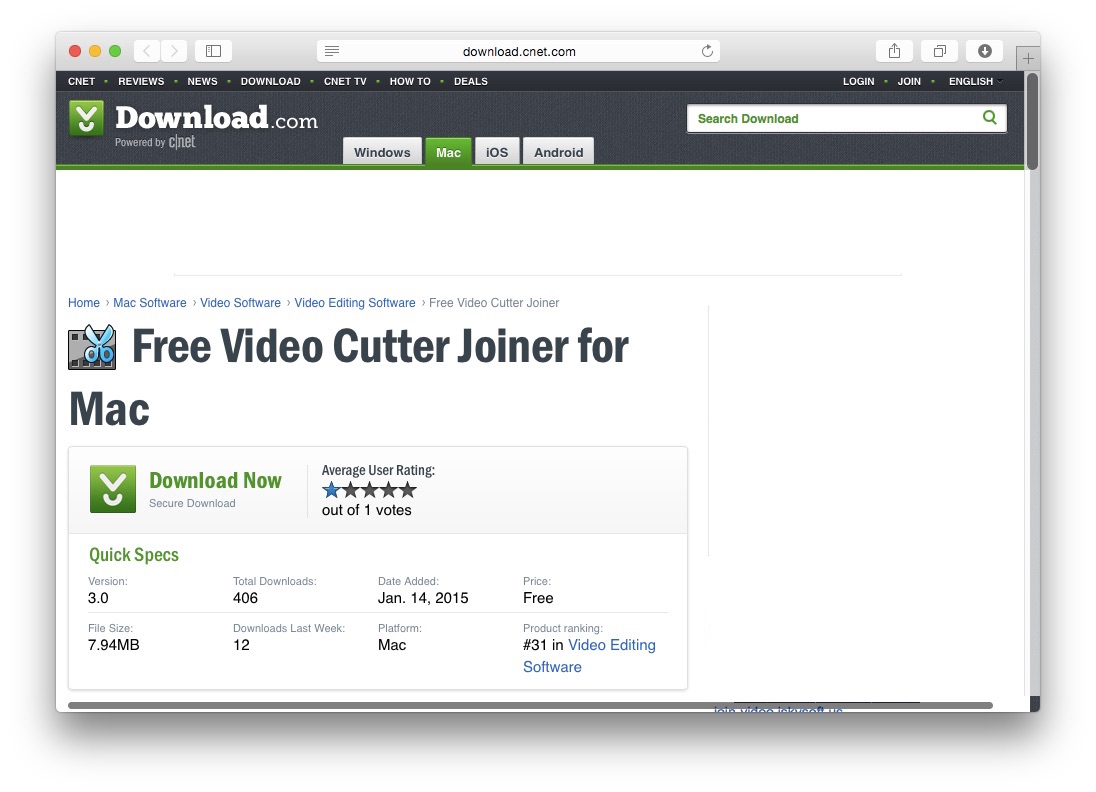Screen dimensions: 1096x792
Task: Open the DEALS menu item
Action: (x=470, y=81)
